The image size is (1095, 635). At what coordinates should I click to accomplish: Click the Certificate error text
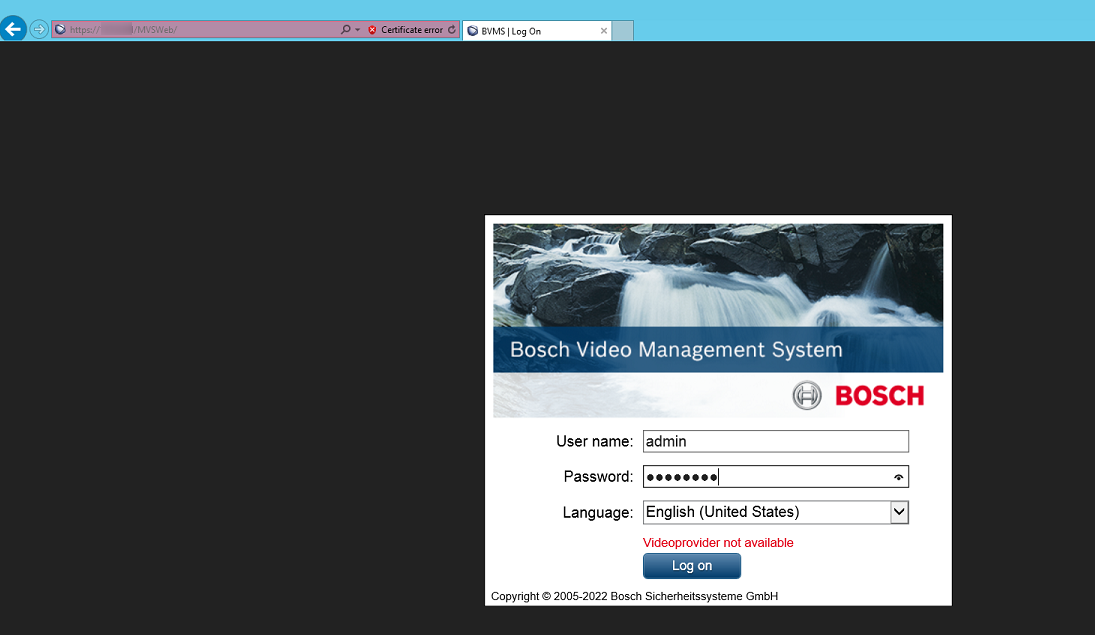pos(412,30)
